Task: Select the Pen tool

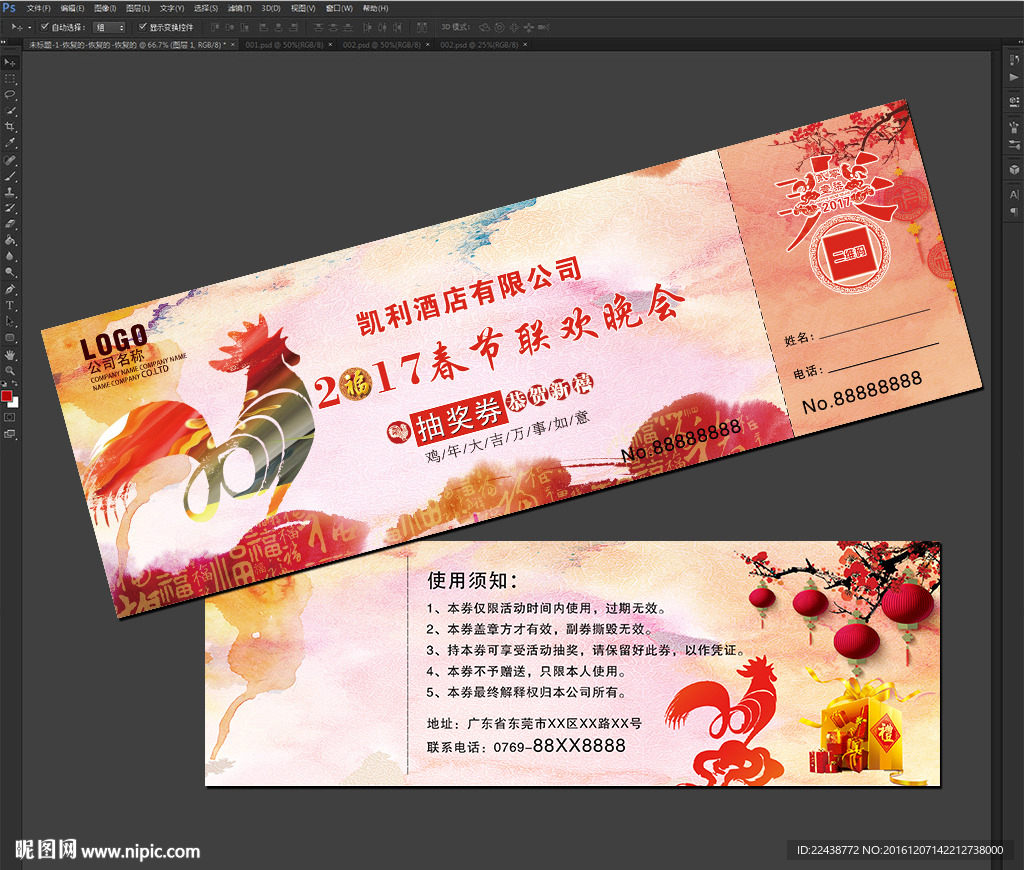Action: pos(10,289)
